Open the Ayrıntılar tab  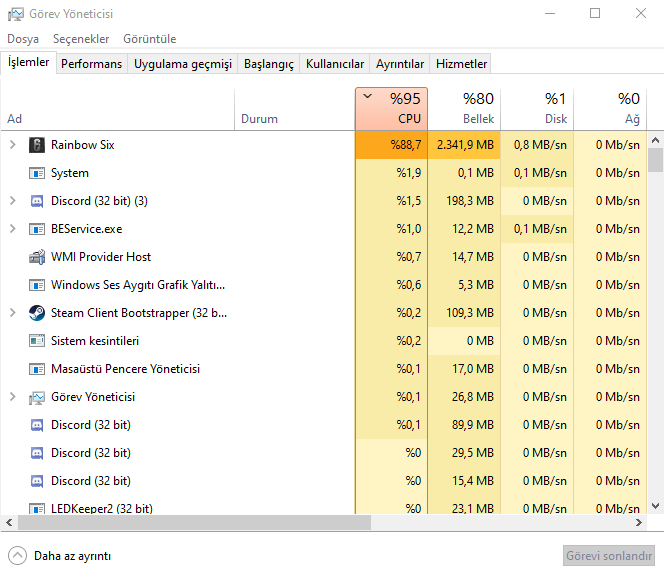point(400,64)
